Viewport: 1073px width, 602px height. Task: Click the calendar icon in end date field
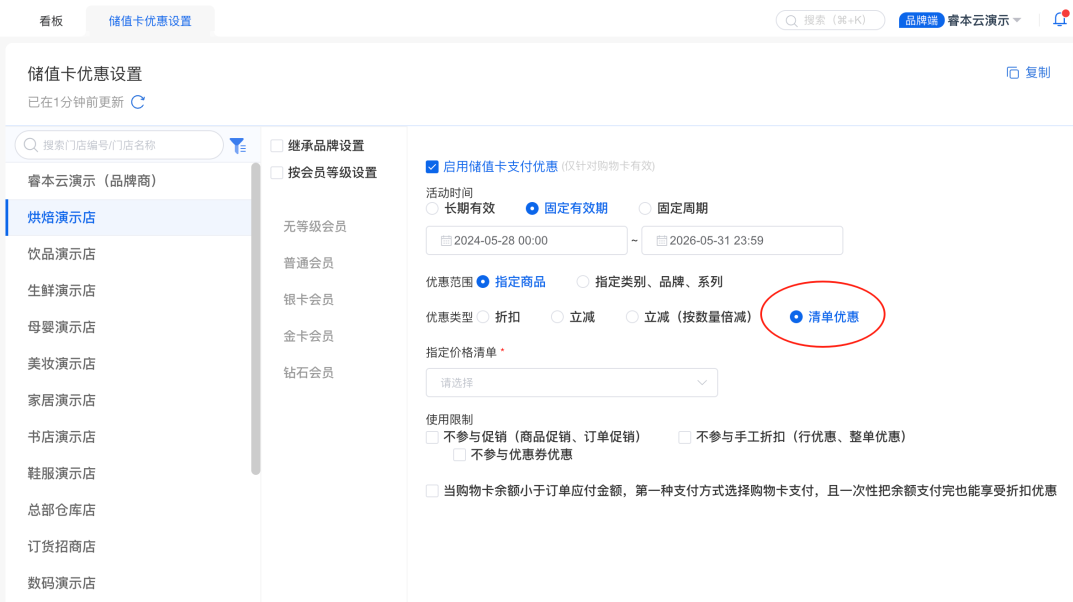click(x=661, y=241)
